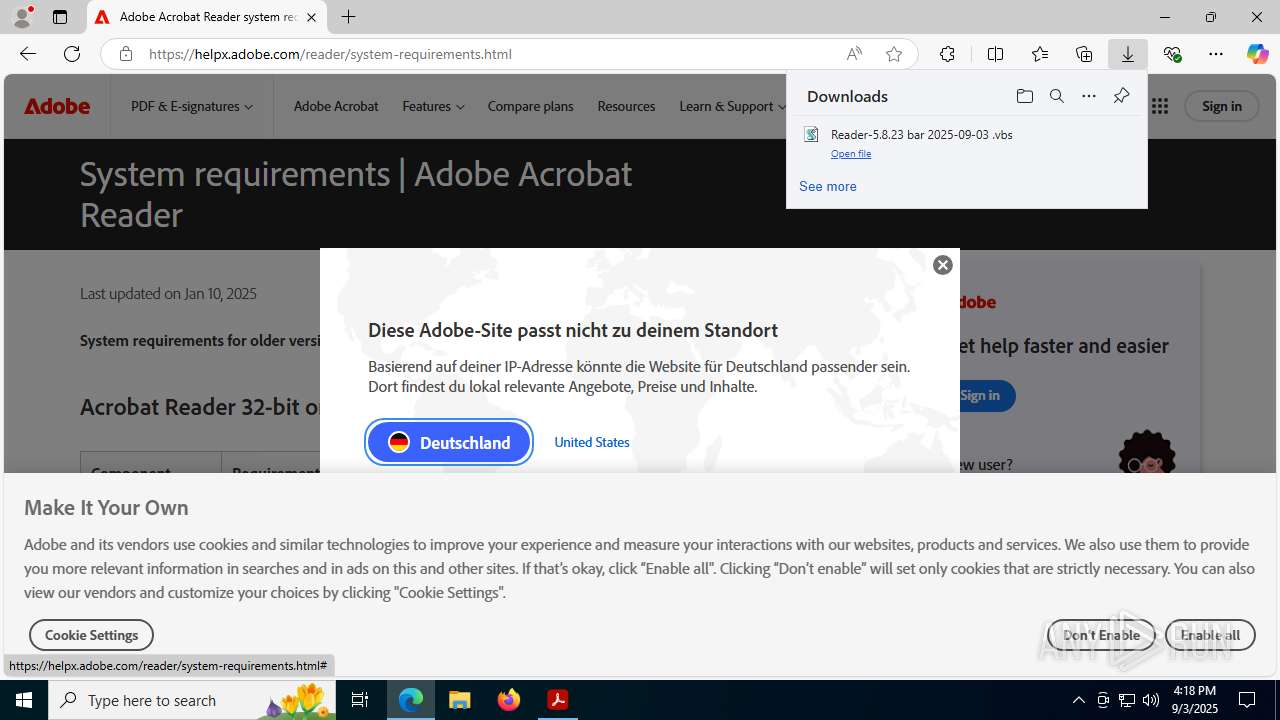Viewport: 1280px width, 720px height.
Task: Open Browser essentials icon
Action: coord(1172,54)
